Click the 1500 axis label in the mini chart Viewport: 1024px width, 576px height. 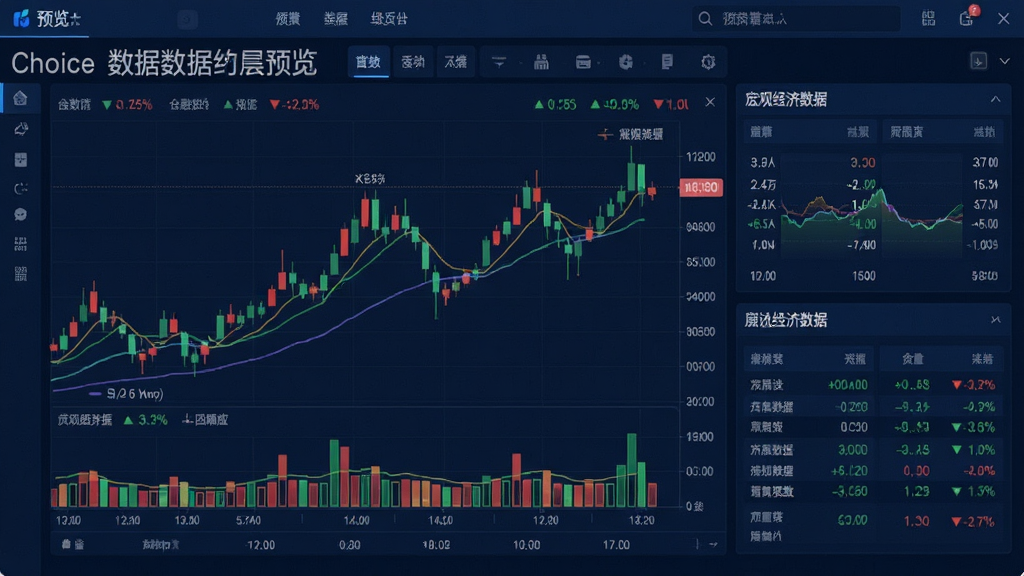(x=863, y=276)
